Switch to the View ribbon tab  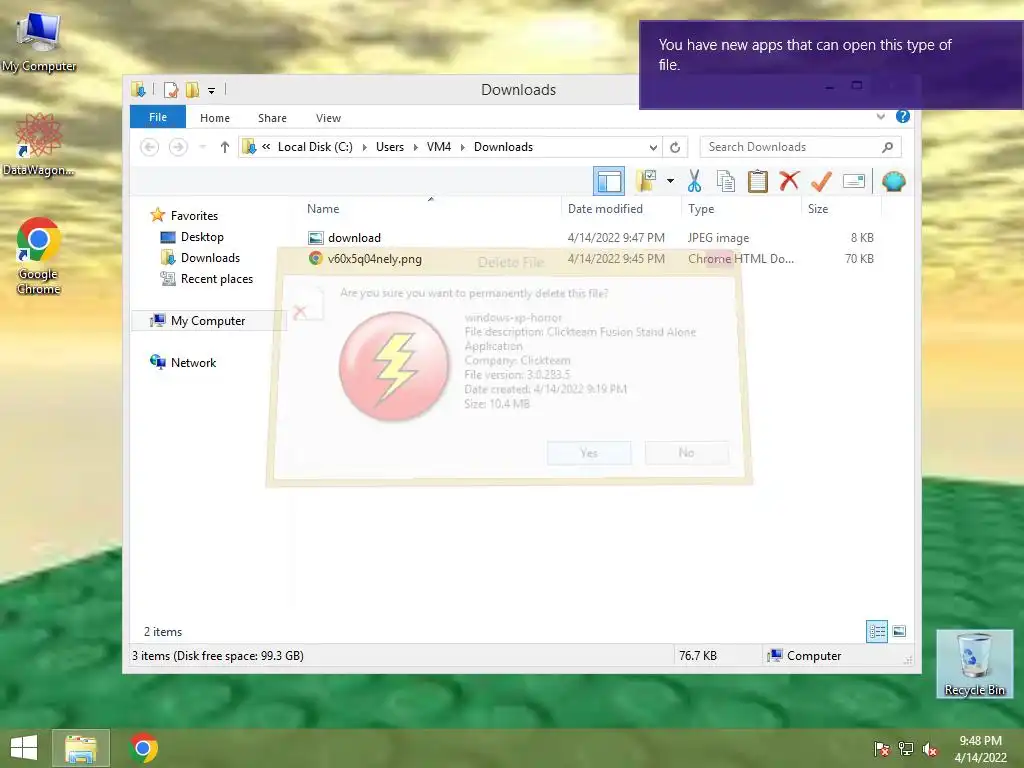pyautogui.click(x=328, y=118)
